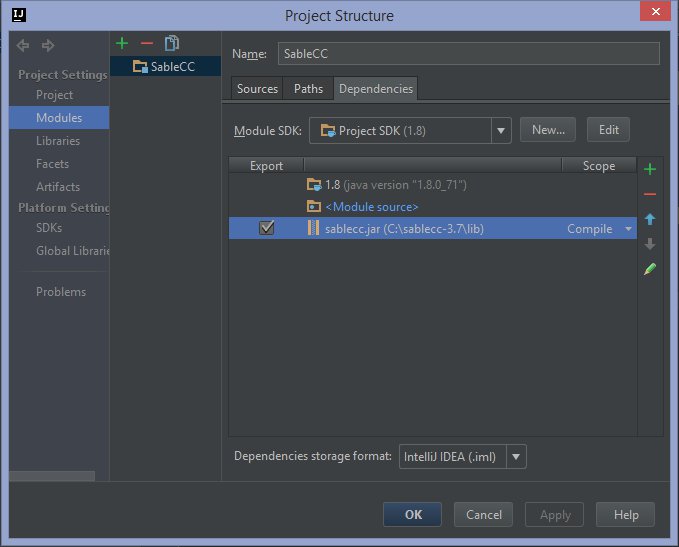Move dependency up with blue arrow
This screenshot has width=679, height=547.
[x=650, y=219]
